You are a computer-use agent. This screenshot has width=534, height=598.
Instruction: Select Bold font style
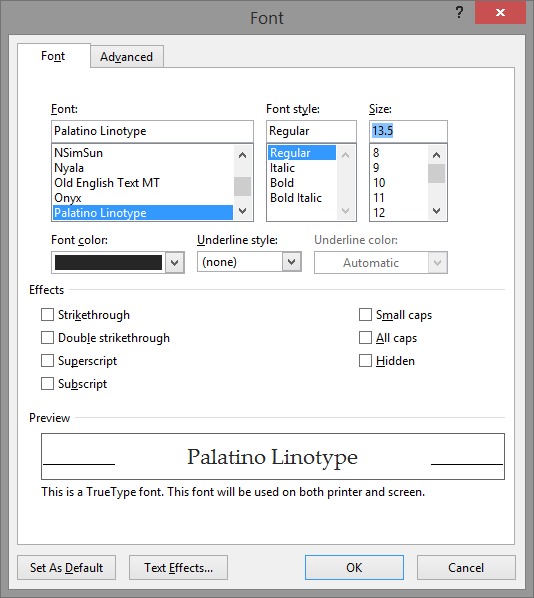(302, 183)
